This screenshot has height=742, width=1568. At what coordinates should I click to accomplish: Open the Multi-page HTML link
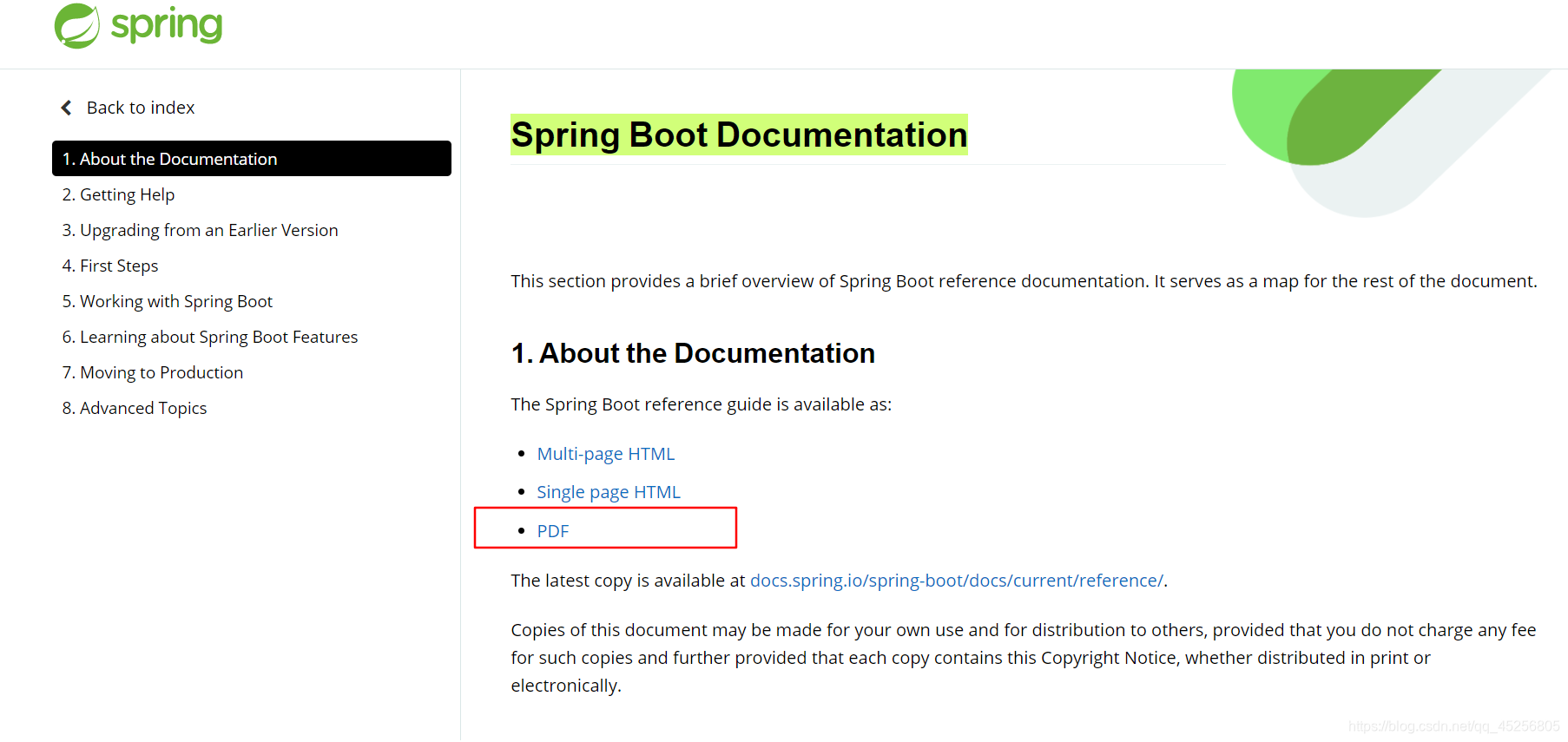tap(606, 454)
